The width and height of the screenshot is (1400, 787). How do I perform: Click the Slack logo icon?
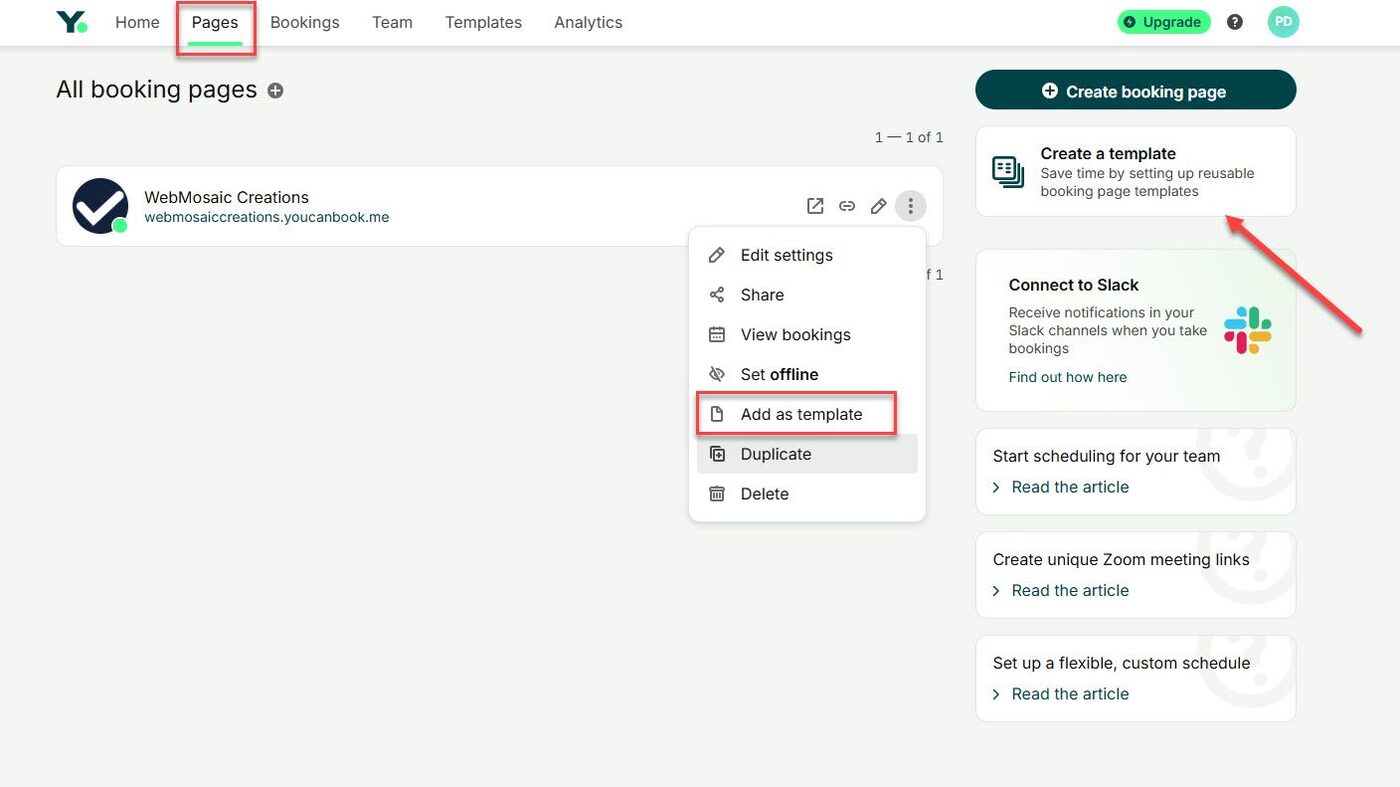(x=1247, y=327)
